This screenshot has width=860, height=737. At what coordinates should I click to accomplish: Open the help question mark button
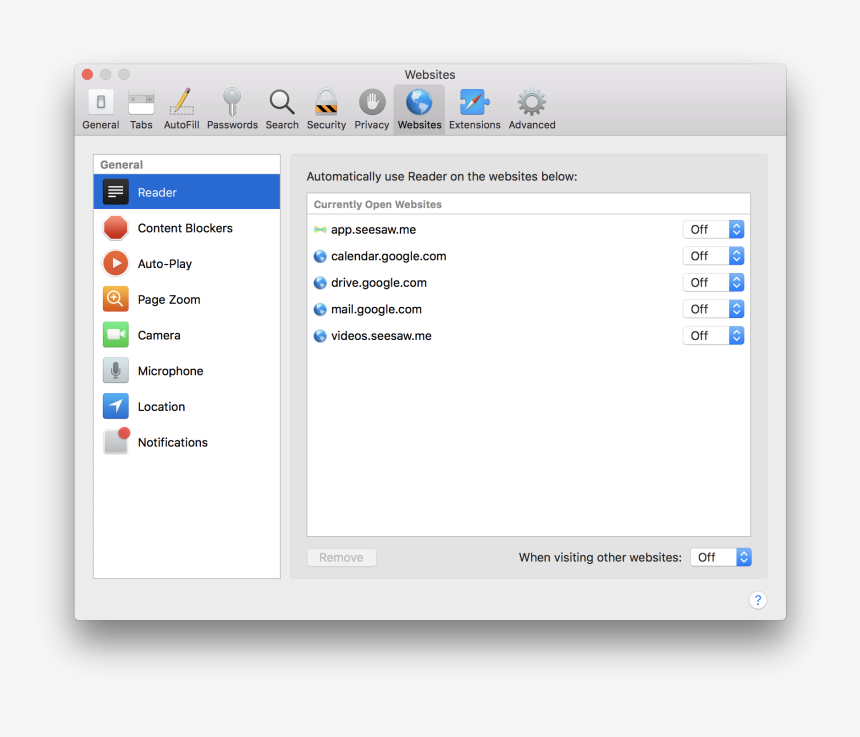pyautogui.click(x=758, y=600)
